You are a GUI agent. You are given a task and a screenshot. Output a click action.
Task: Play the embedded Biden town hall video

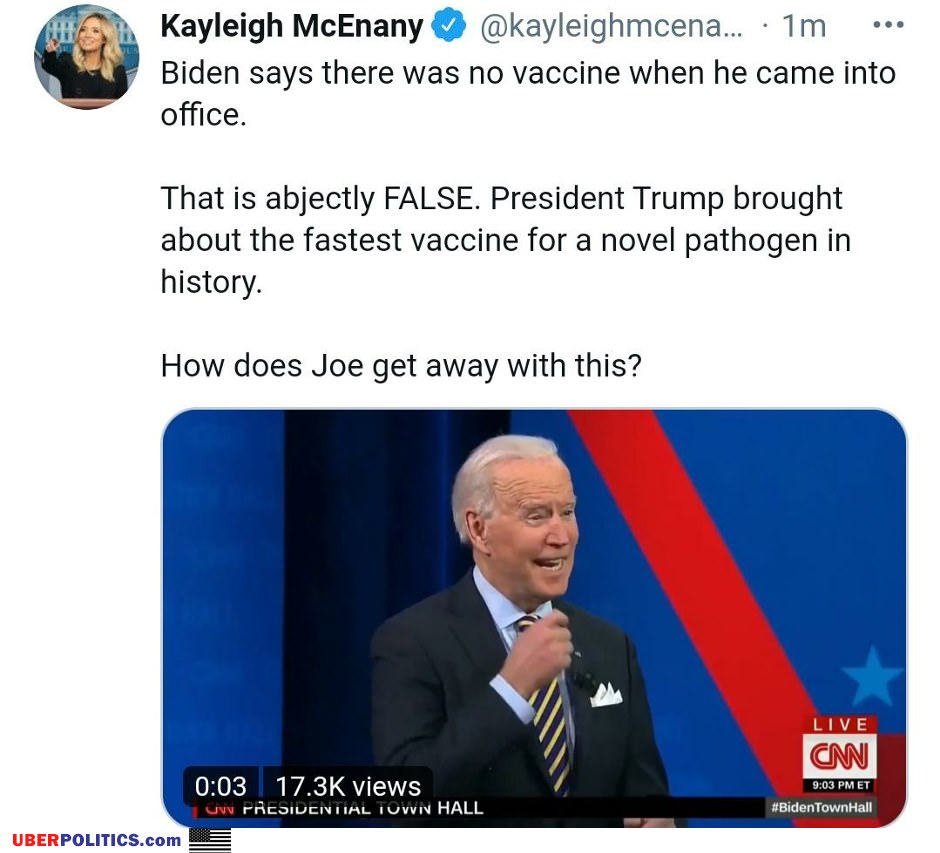point(534,617)
